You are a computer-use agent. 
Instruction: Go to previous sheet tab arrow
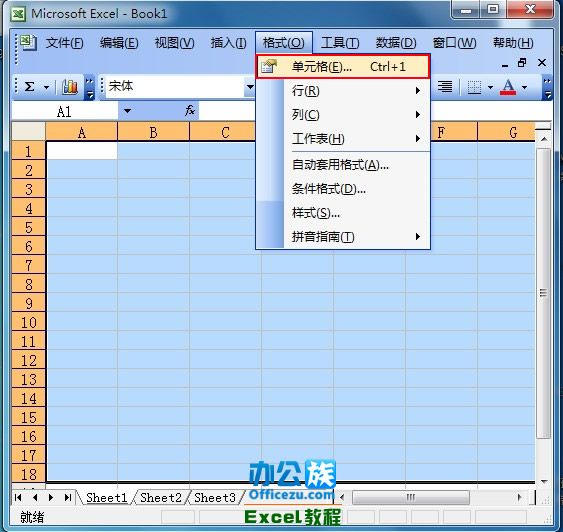click(x=35, y=498)
